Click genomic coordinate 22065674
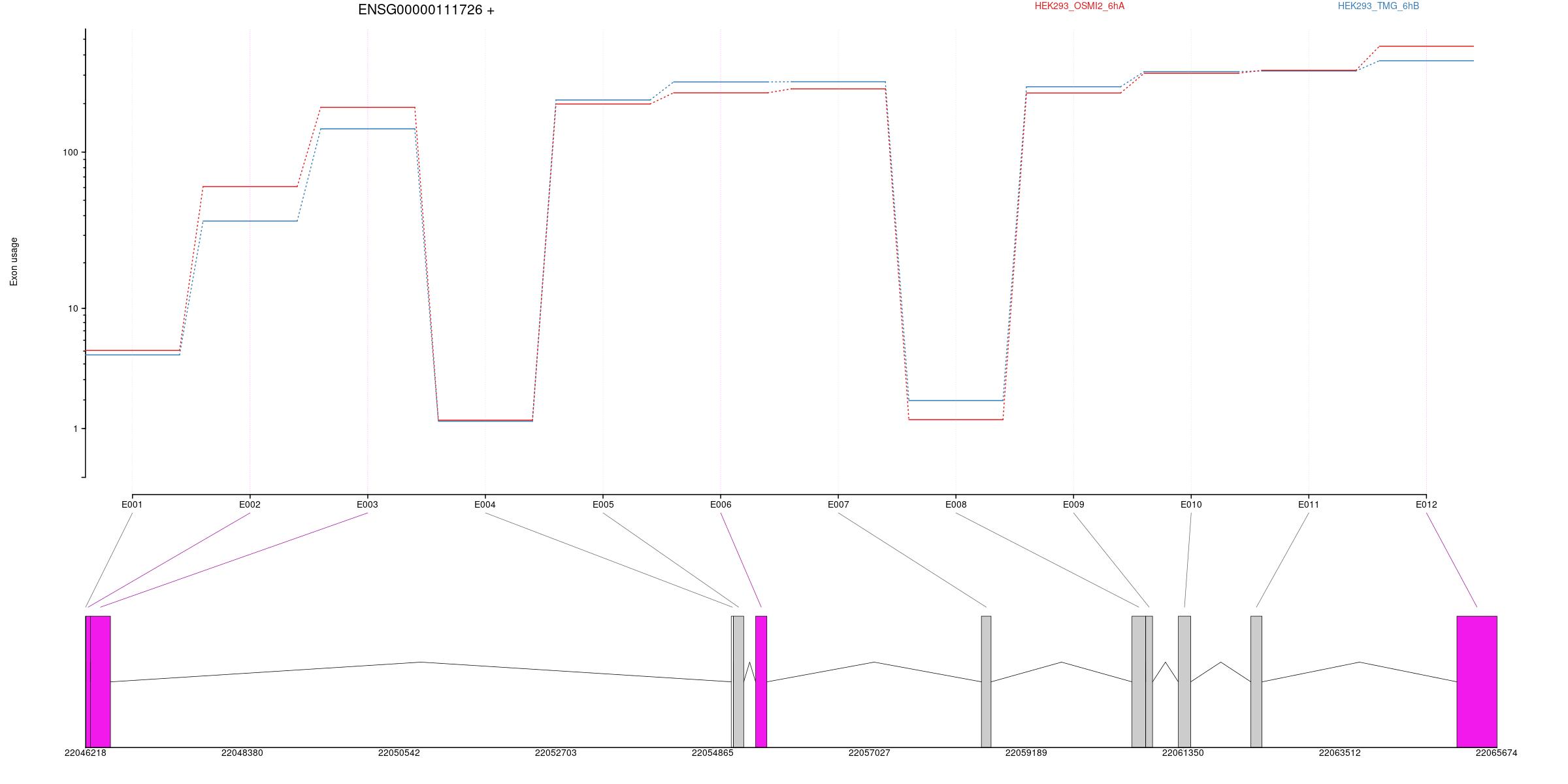This screenshot has width=1568, height=784. click(1497, 753)
